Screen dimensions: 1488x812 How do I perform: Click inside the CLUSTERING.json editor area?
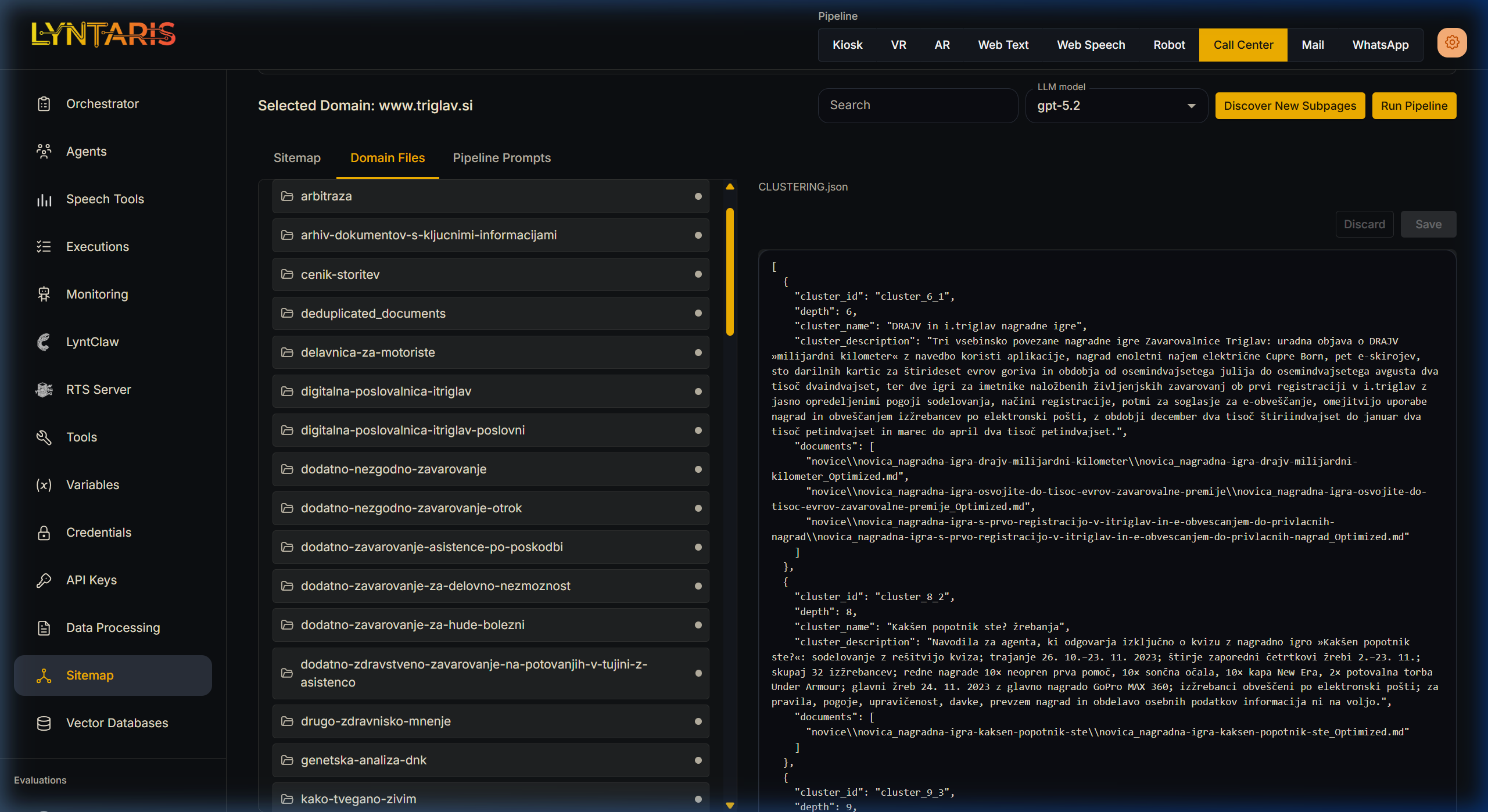click(x=1107, y=531)
